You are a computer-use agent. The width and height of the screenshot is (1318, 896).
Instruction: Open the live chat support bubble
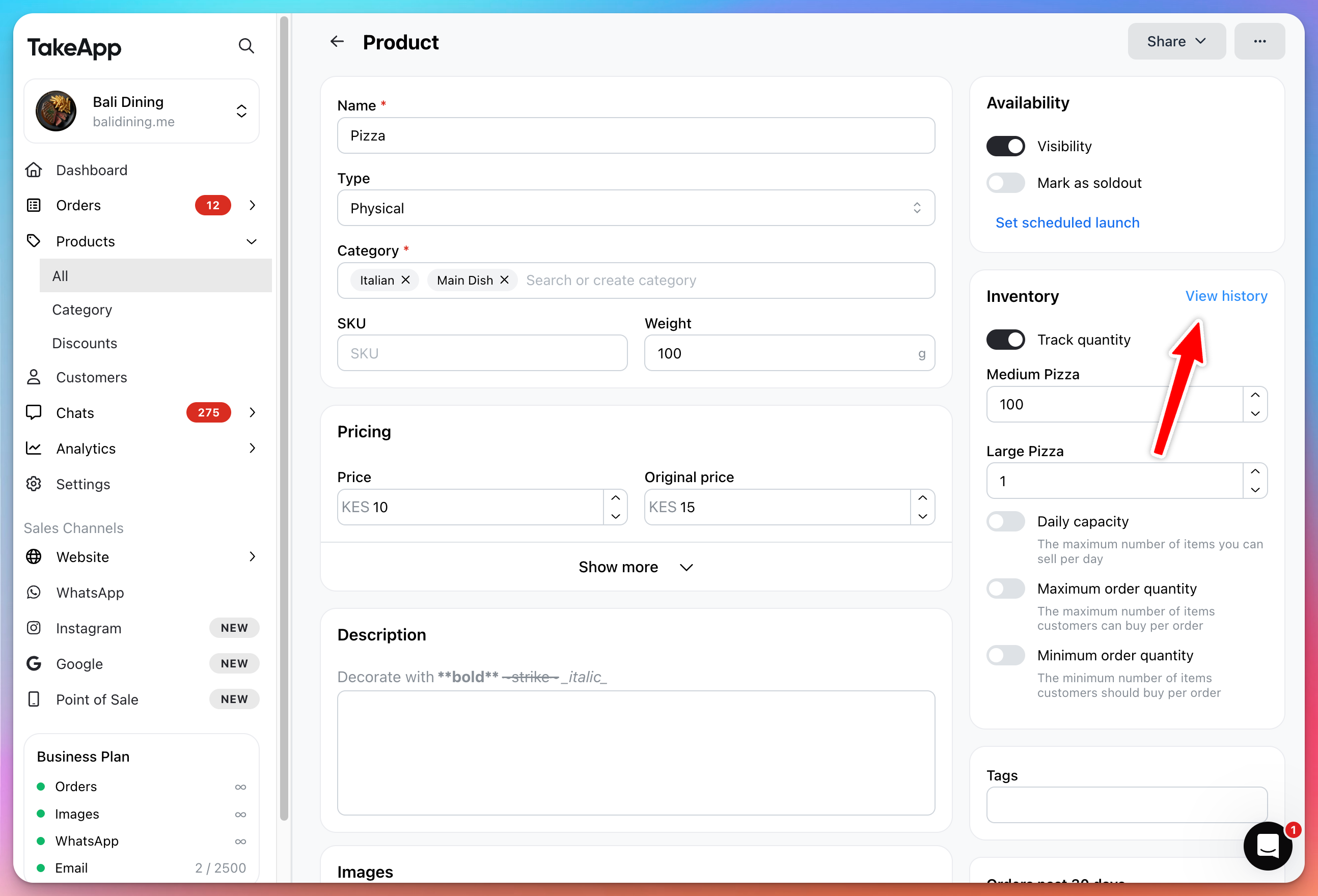click(x=1268, y=846)
